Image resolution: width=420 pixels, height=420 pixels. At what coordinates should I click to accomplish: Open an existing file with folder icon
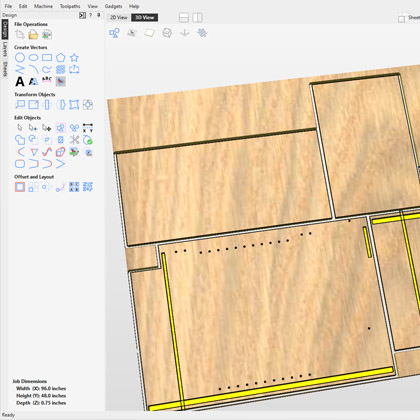click(x=33, y=34)
